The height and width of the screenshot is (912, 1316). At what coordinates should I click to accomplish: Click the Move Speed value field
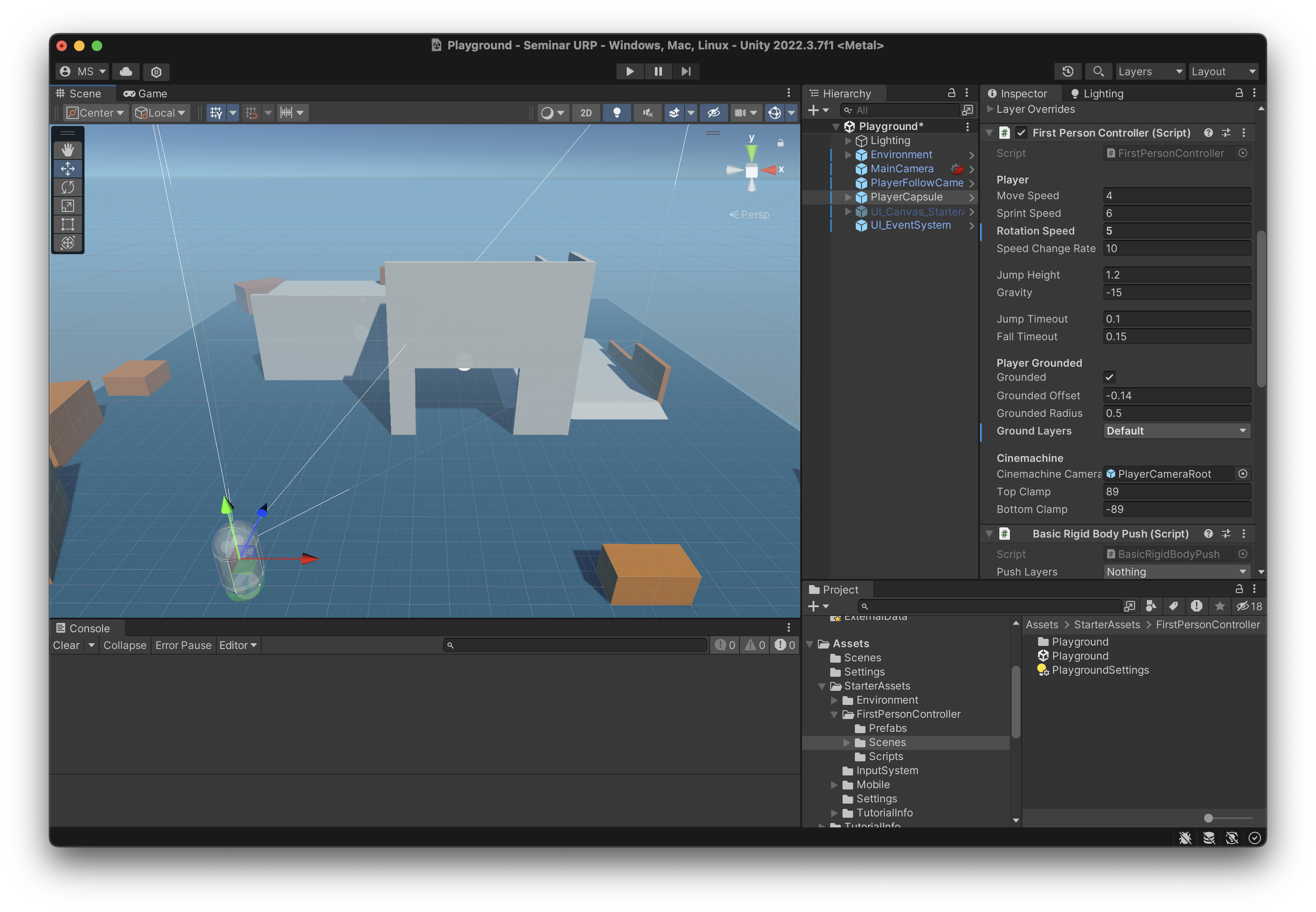1177,196
